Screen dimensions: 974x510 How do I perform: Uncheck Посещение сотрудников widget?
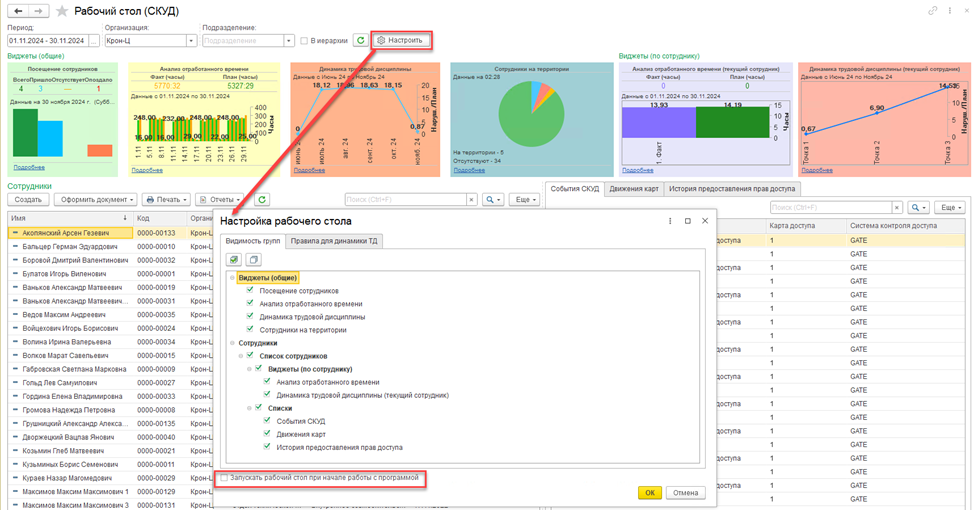pyautogui.click(x=250, y=291)
